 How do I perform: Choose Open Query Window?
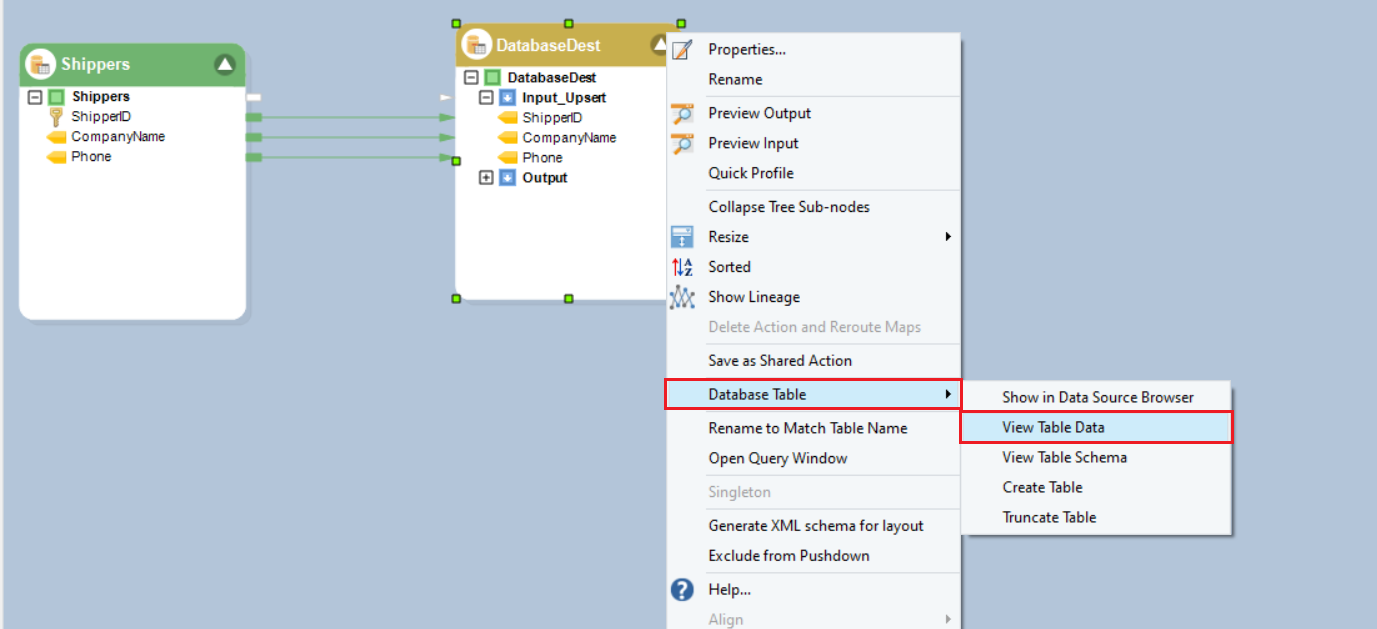[x=813, y=458]
